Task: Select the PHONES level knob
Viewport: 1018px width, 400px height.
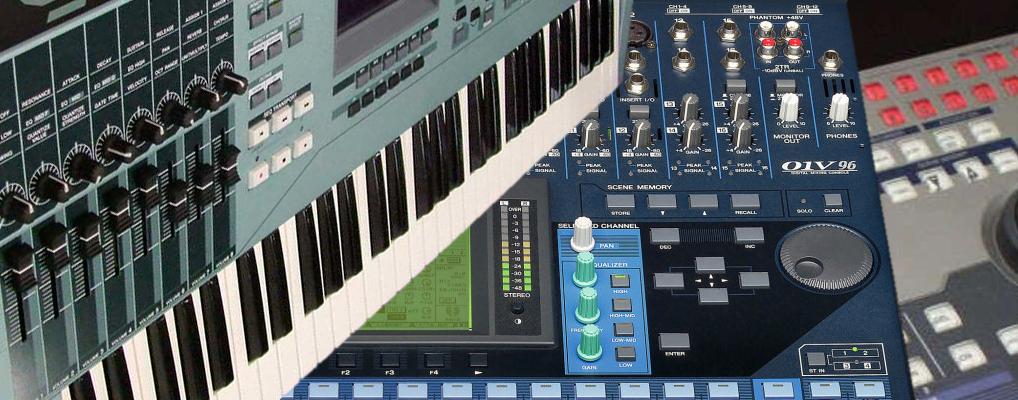Action: (839, 106)
